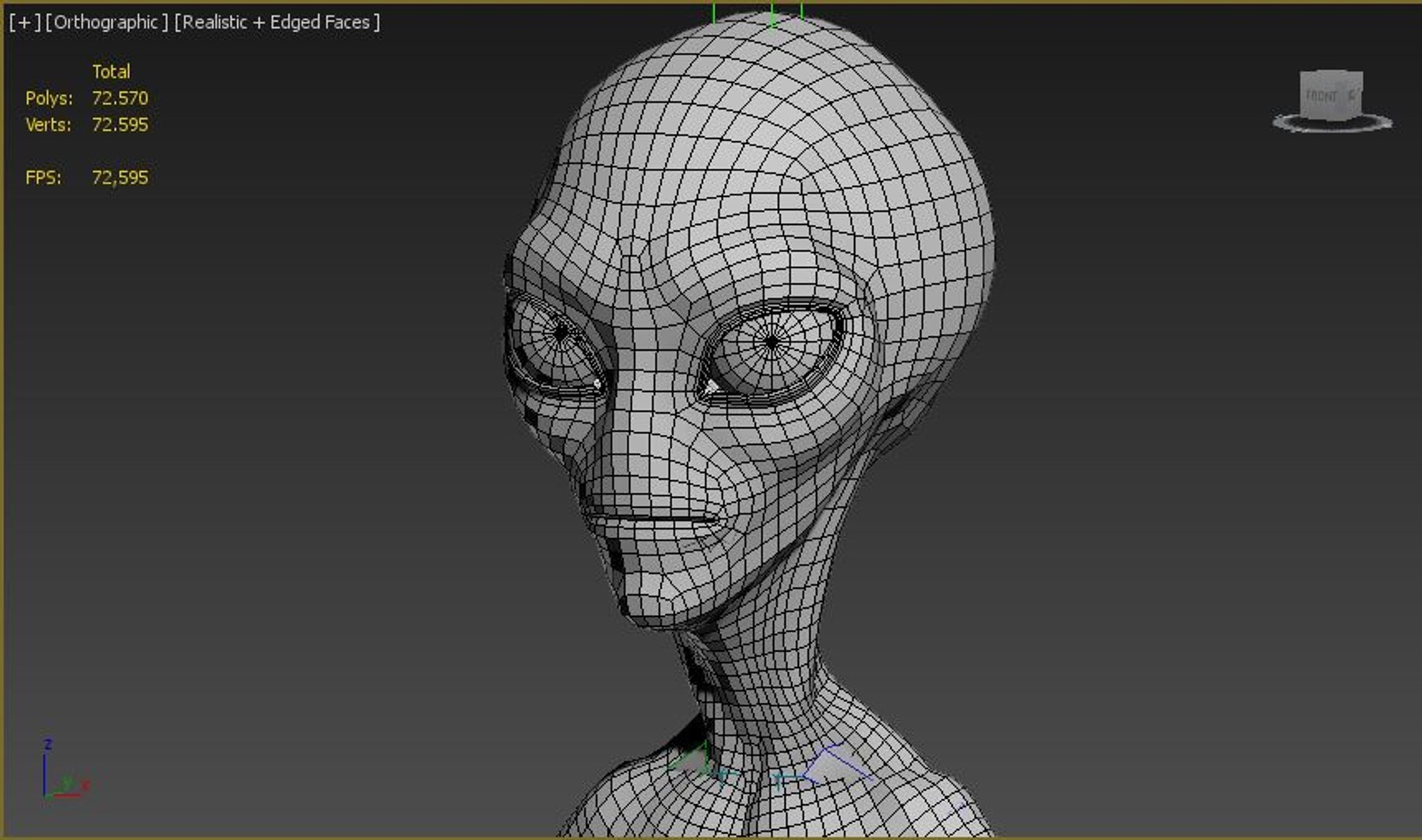Screen dimensions: 1422x840
Task: Click the Verts: statistics label
Action: point(48,124)
